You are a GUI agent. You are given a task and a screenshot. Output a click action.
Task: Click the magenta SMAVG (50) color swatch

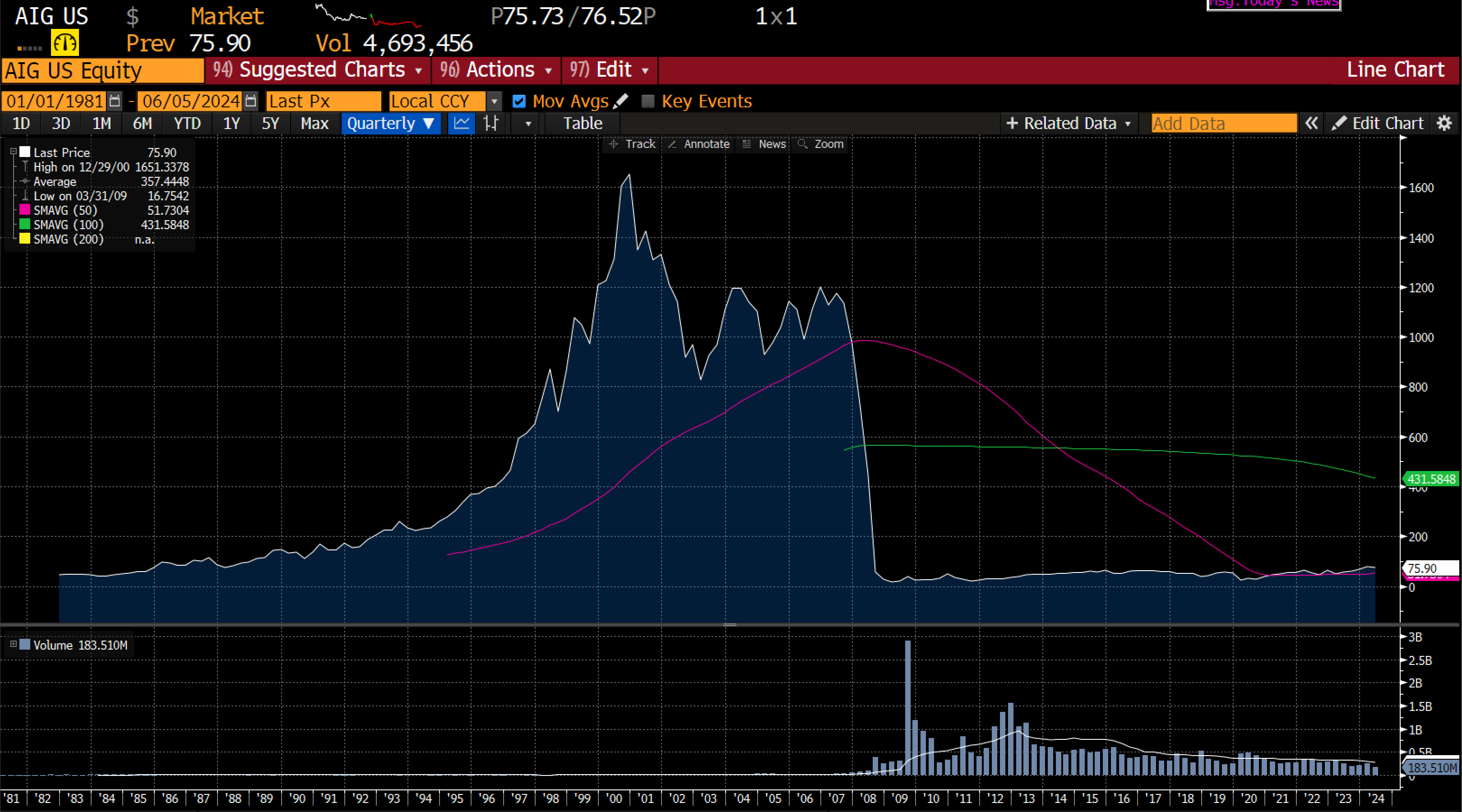point(24,210)
